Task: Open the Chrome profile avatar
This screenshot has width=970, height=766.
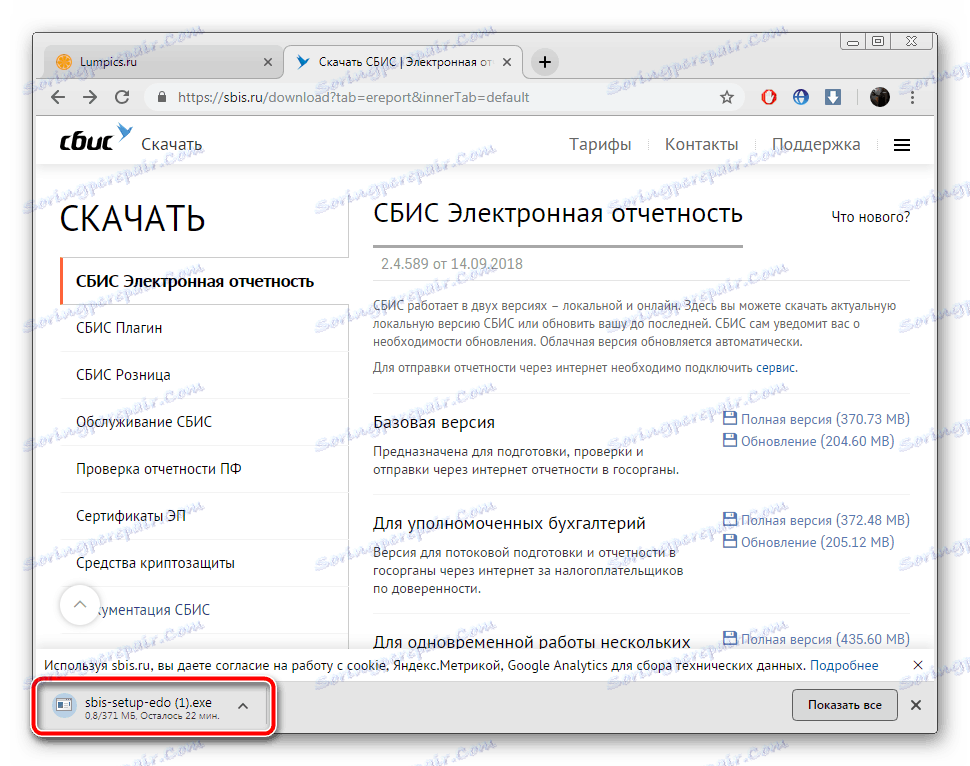Action: [880, 97]
